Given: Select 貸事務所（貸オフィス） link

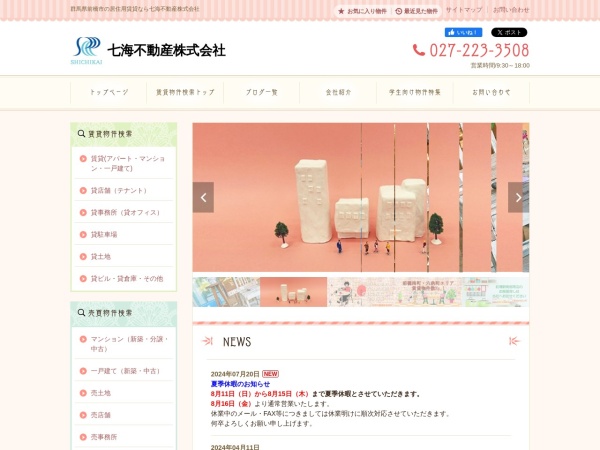Looking at the screenshot, I should coord(124,212).
